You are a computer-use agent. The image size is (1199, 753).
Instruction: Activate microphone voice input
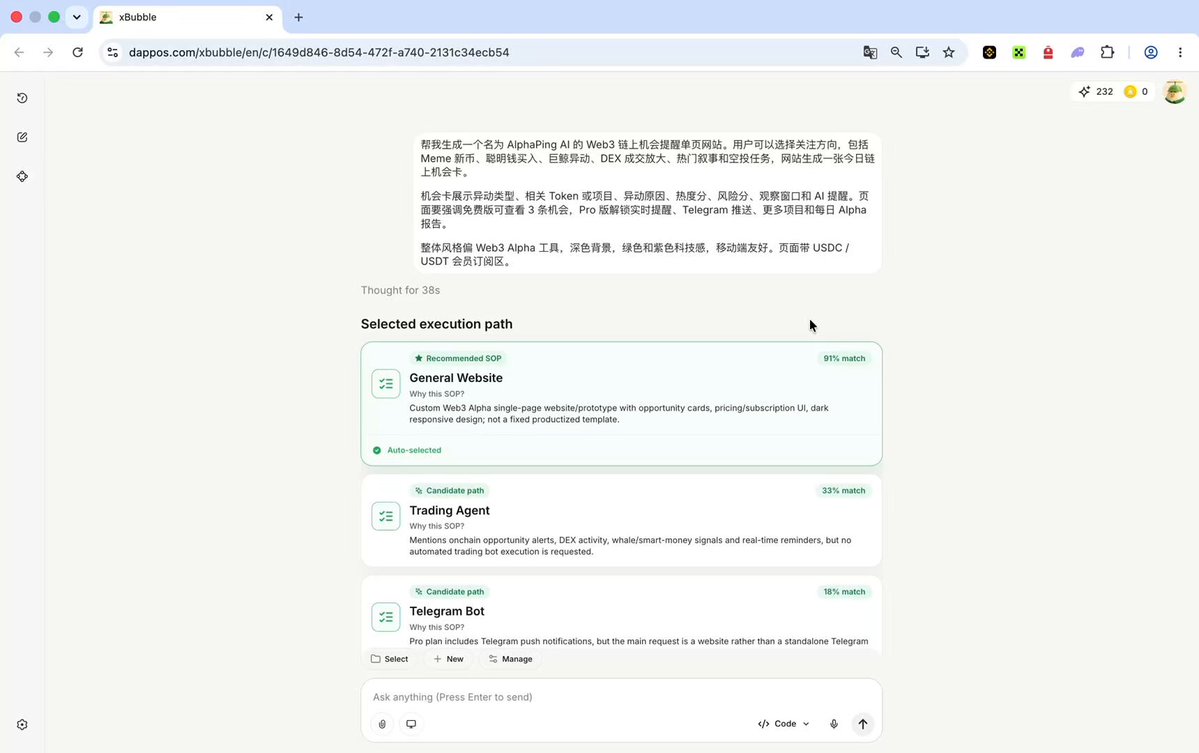[834, 724]
